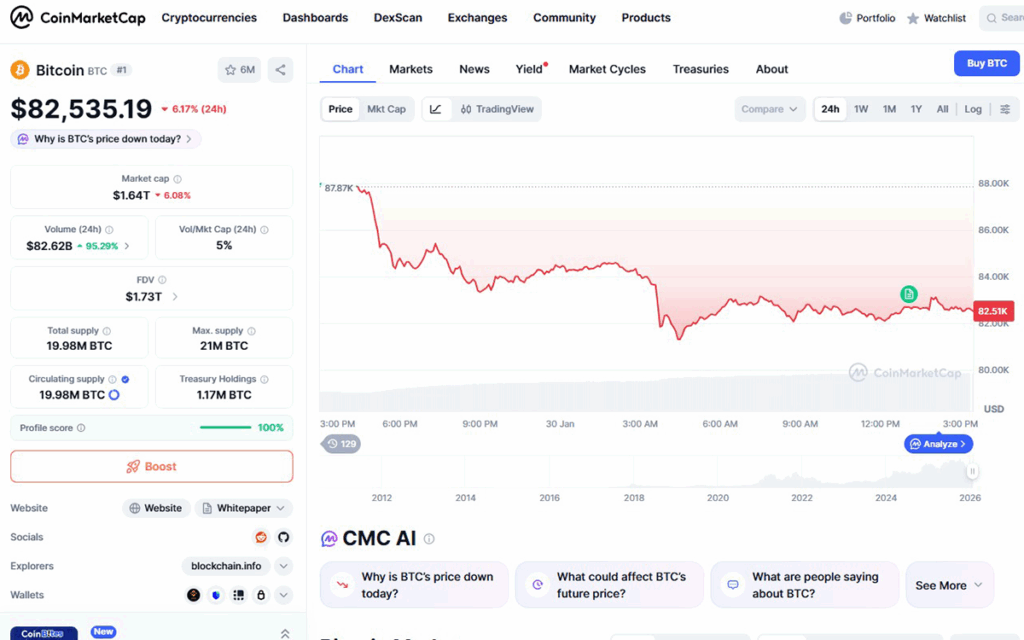Screen dimensions: 1024x640
Task: Open GitHub social icon
Action: tap(283, 537)
